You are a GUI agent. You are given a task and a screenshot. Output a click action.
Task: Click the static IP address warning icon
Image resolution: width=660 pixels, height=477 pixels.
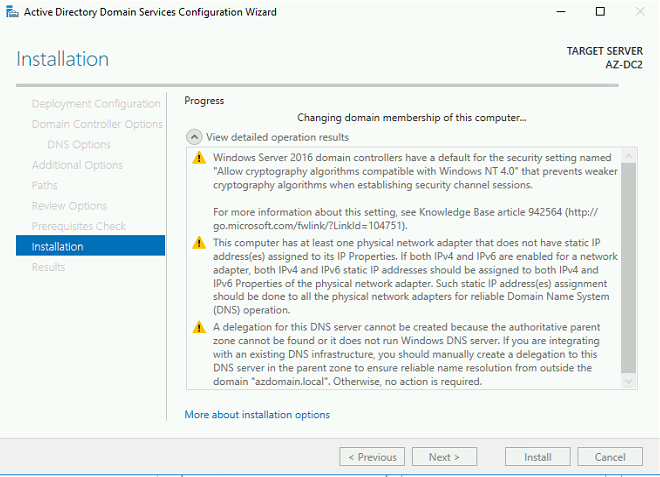point(199,243)
